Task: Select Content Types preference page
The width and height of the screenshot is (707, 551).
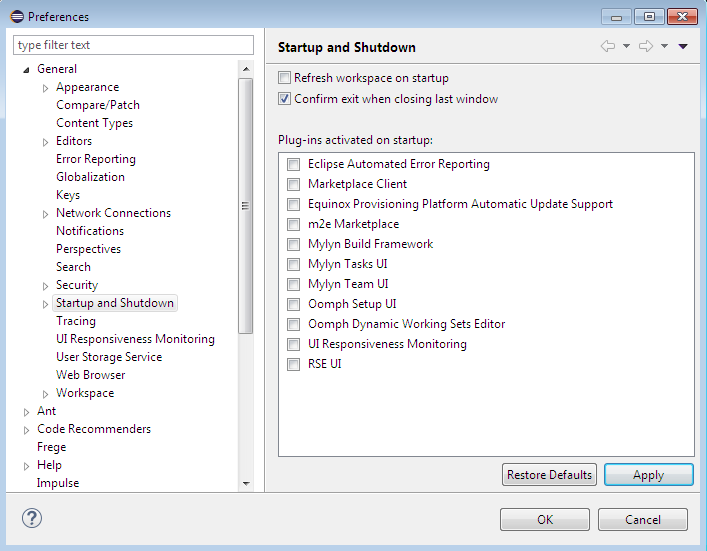Action: tap(94, 123)
